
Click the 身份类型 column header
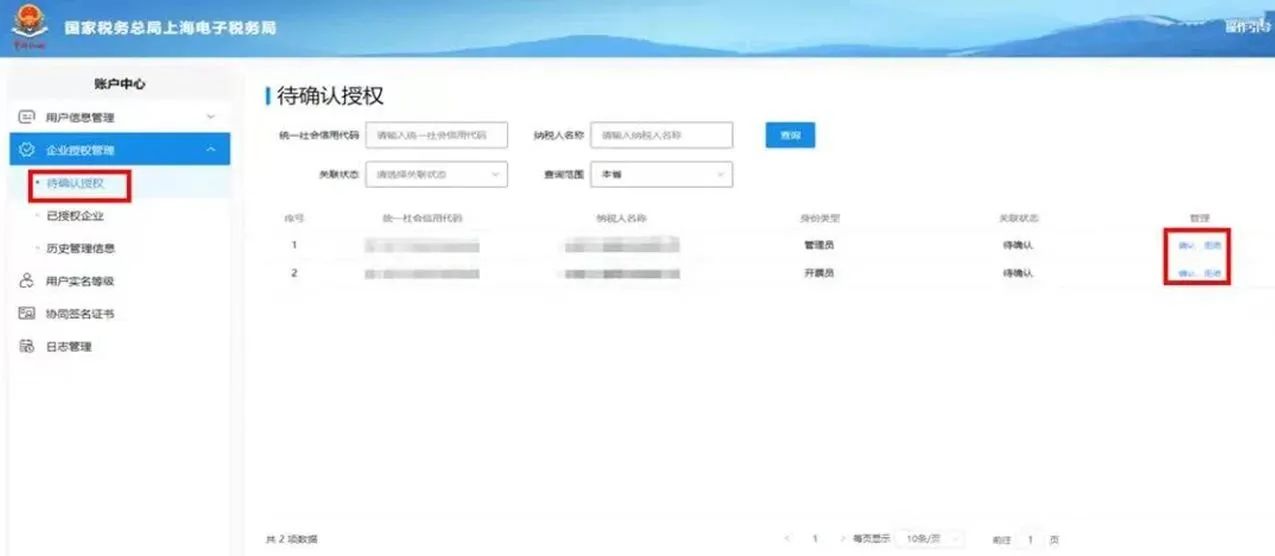(x=818, y=218)
